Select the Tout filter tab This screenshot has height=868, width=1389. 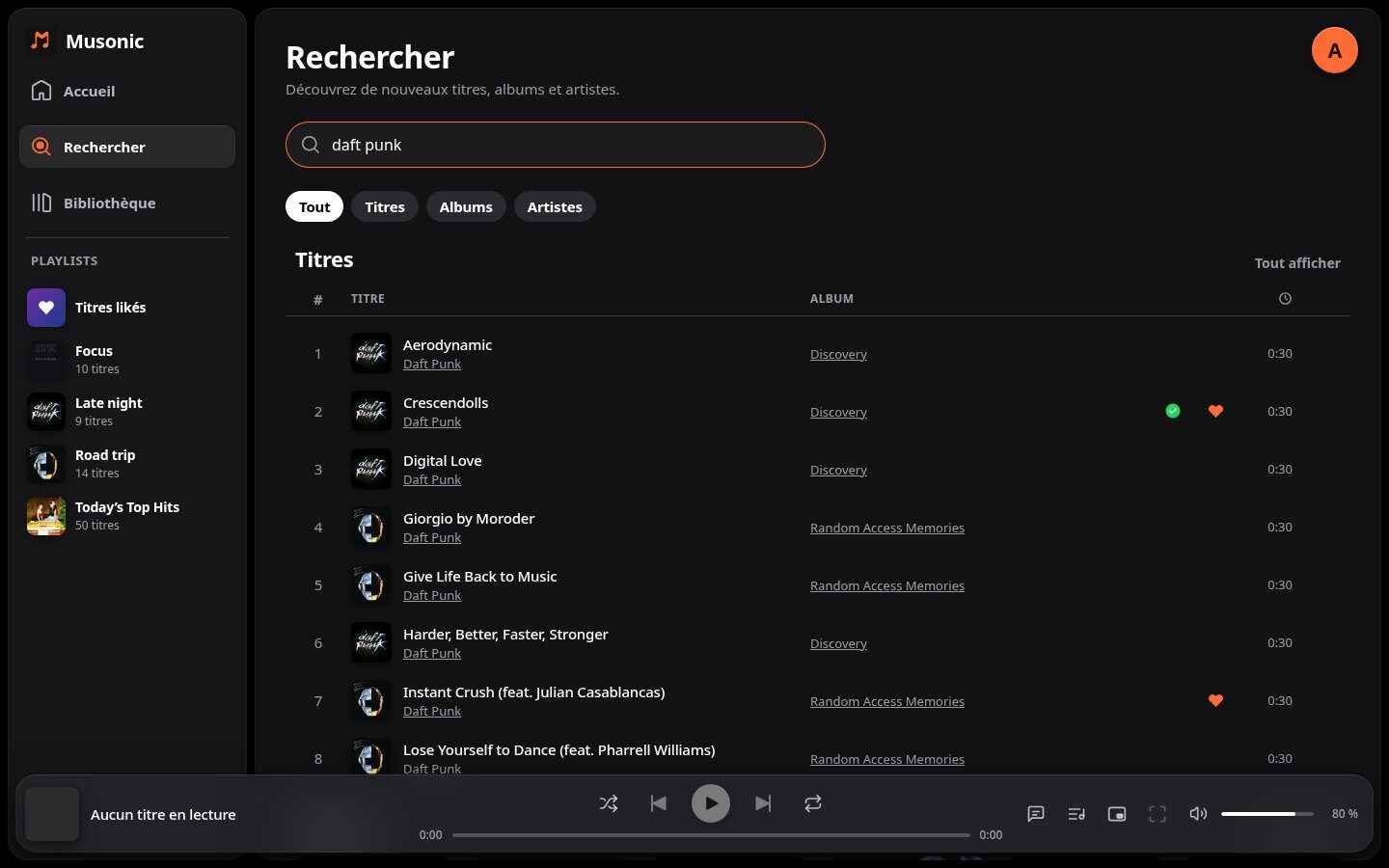point(314,206)
